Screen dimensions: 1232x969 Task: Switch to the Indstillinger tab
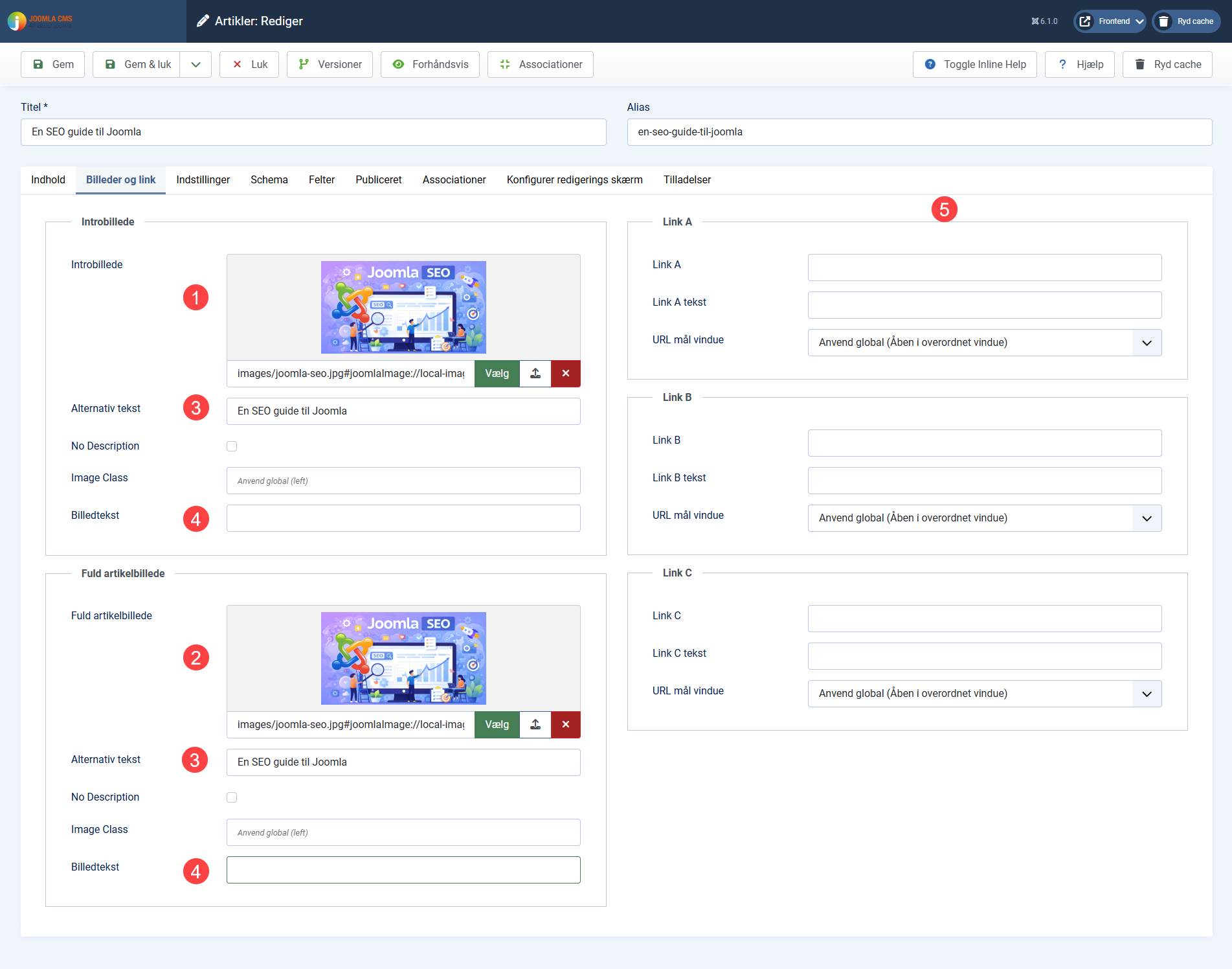[x=203, y=180]
